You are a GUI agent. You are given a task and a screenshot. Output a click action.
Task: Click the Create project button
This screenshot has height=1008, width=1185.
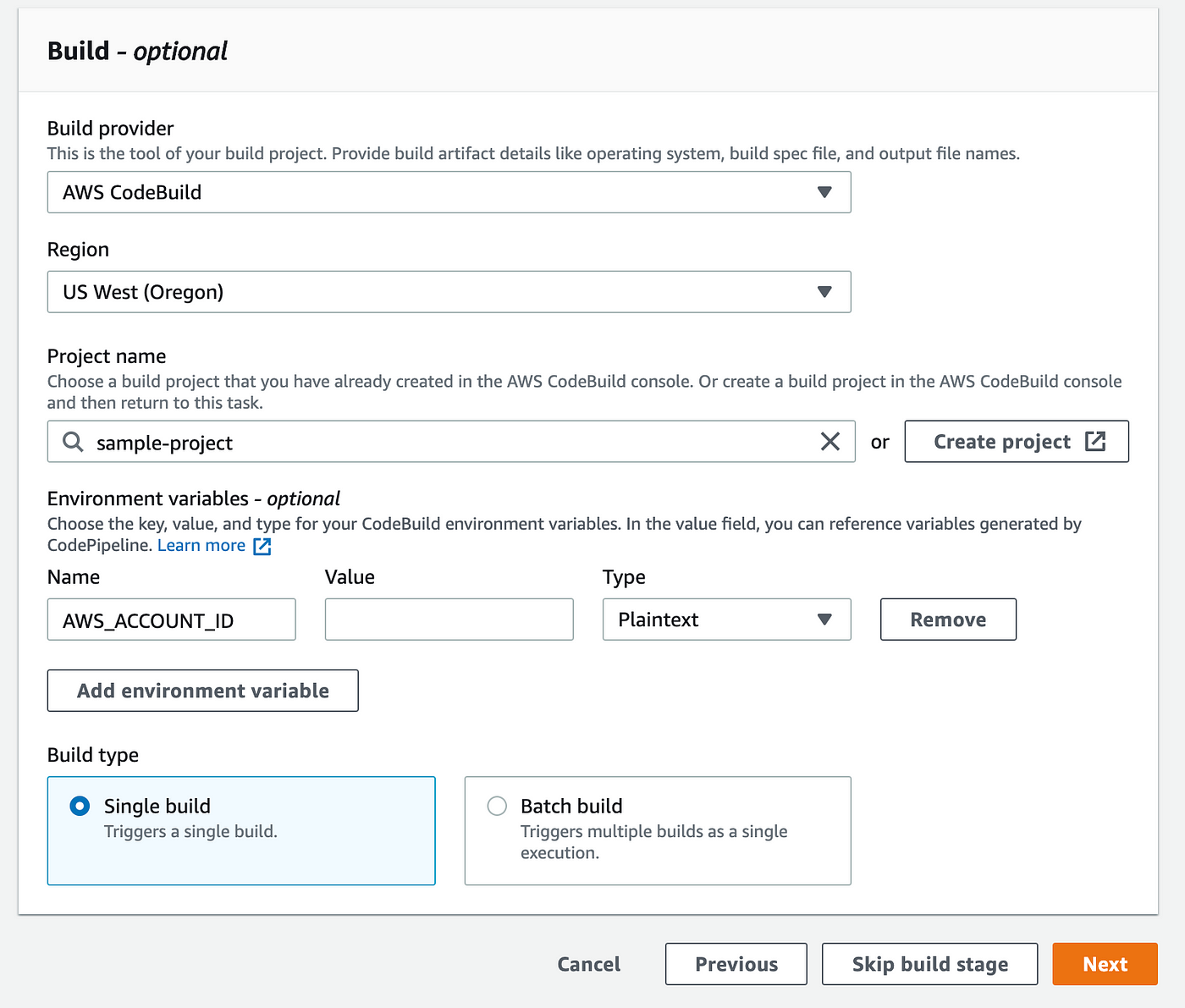tap(1017, 441)
